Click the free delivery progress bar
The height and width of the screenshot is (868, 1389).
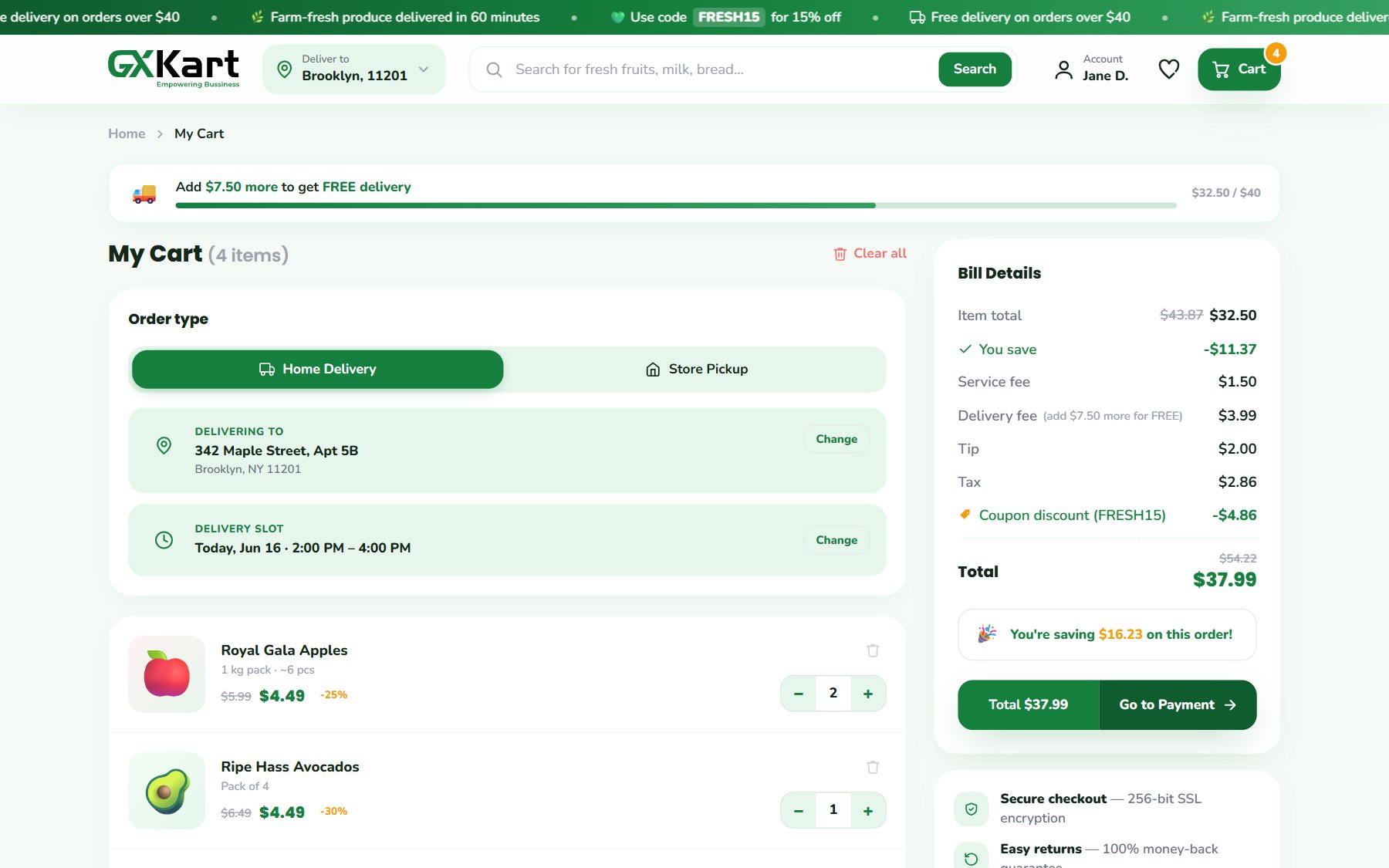point(676,205)
